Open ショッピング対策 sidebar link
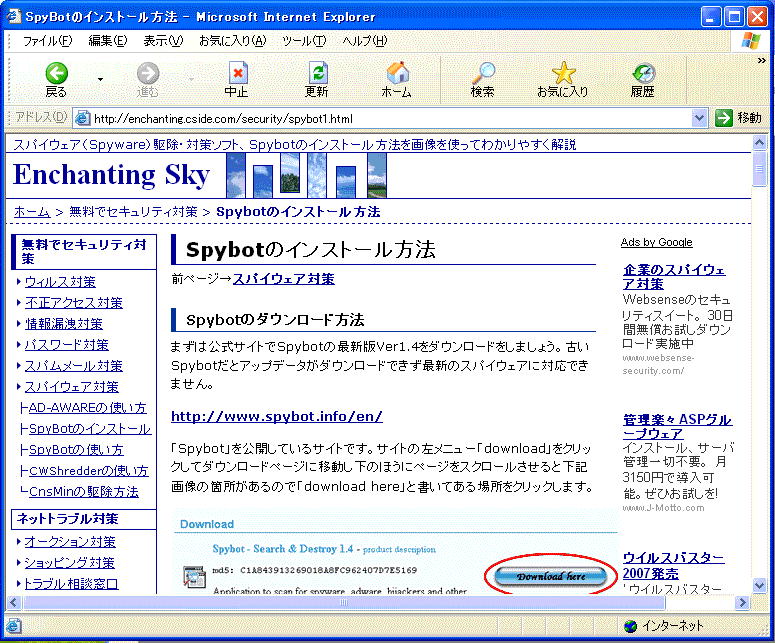This screenshot has height=643, width=775. 69,563
